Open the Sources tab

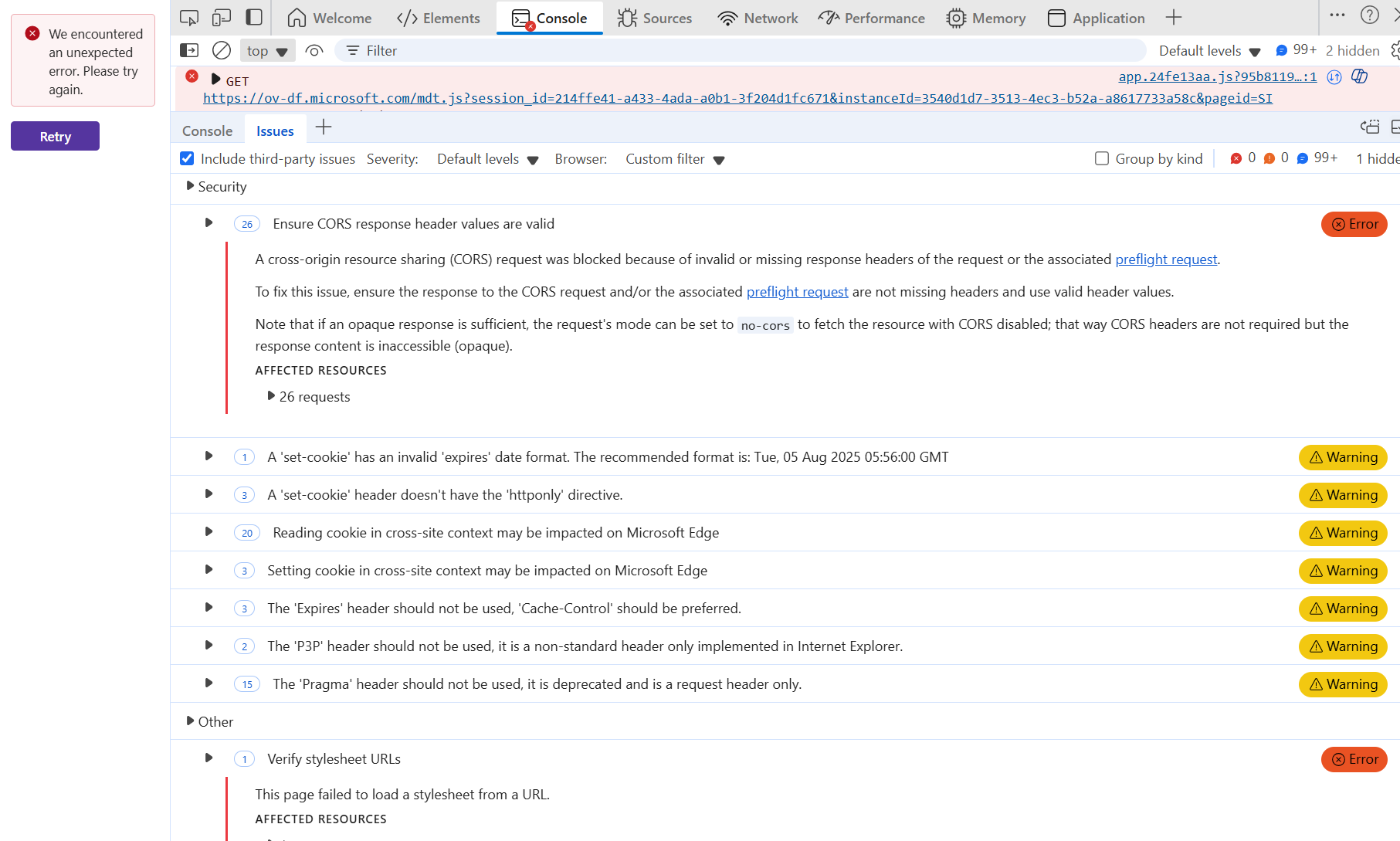(x=655, y=18)
